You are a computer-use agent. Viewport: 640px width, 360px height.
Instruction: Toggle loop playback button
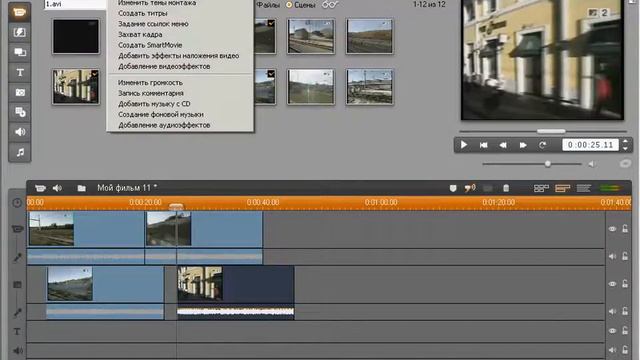(542, 145)
